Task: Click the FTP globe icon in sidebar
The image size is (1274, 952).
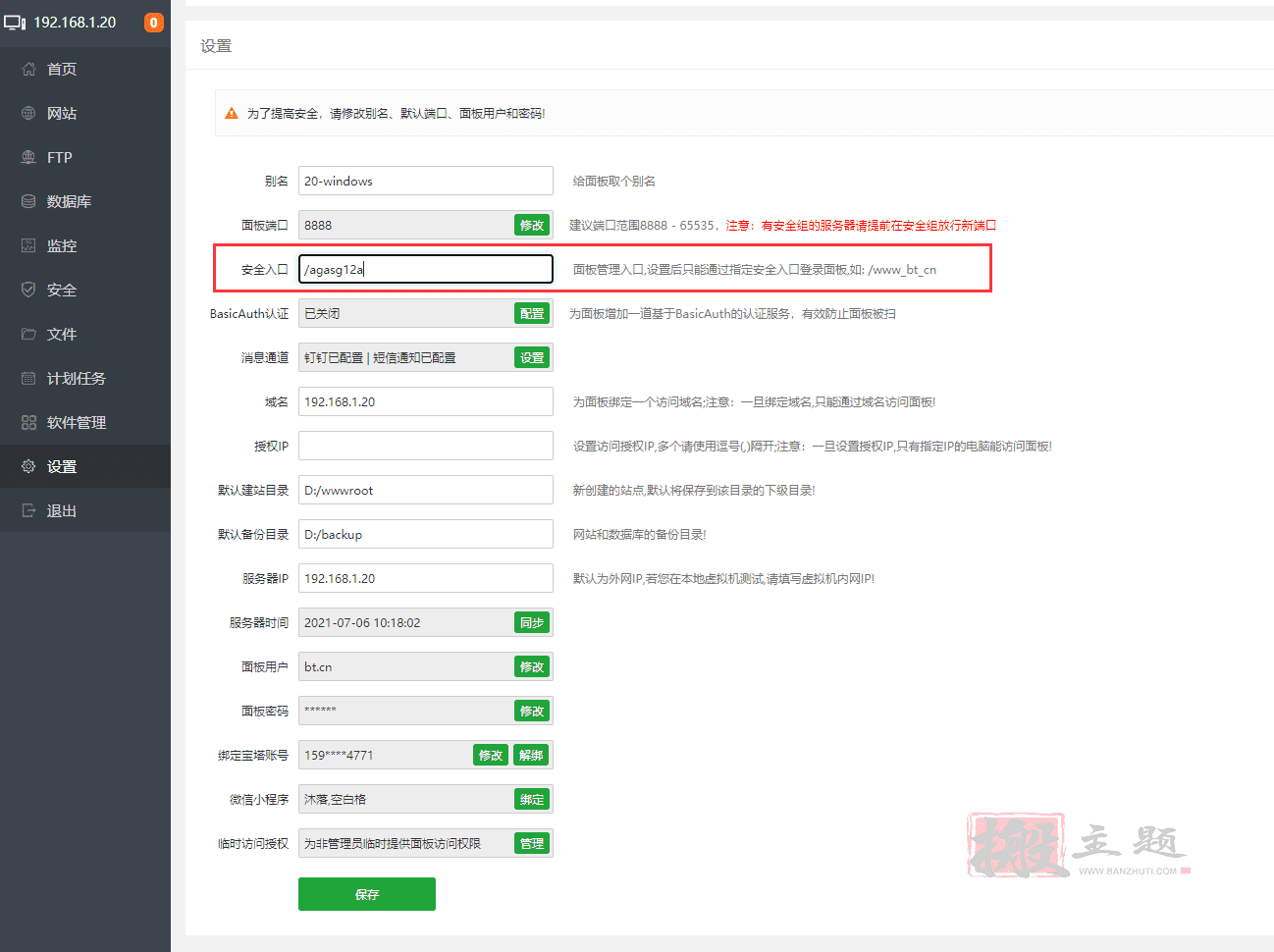Action: click(28, 157)
